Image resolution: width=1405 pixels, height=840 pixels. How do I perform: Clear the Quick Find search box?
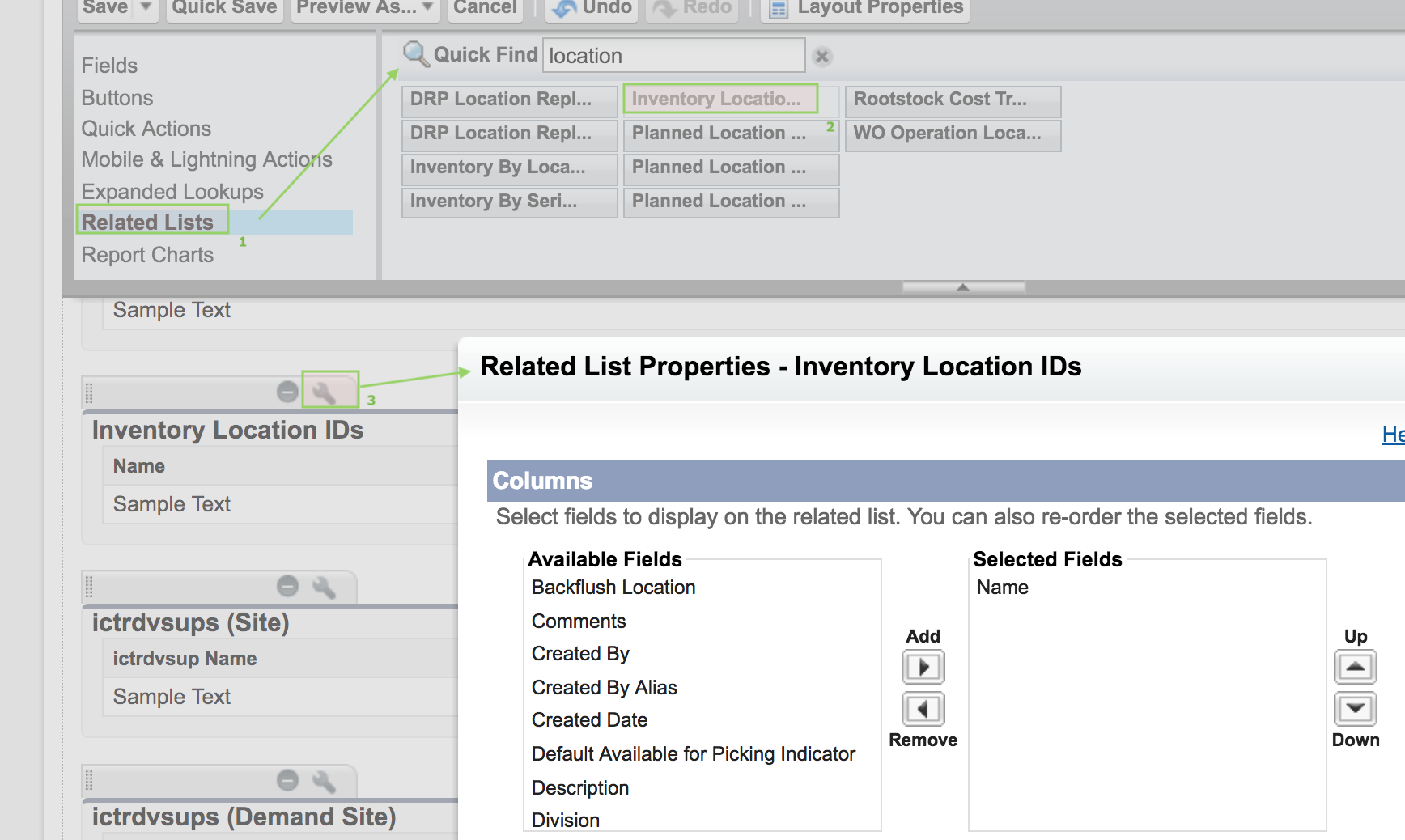point(822,57)
